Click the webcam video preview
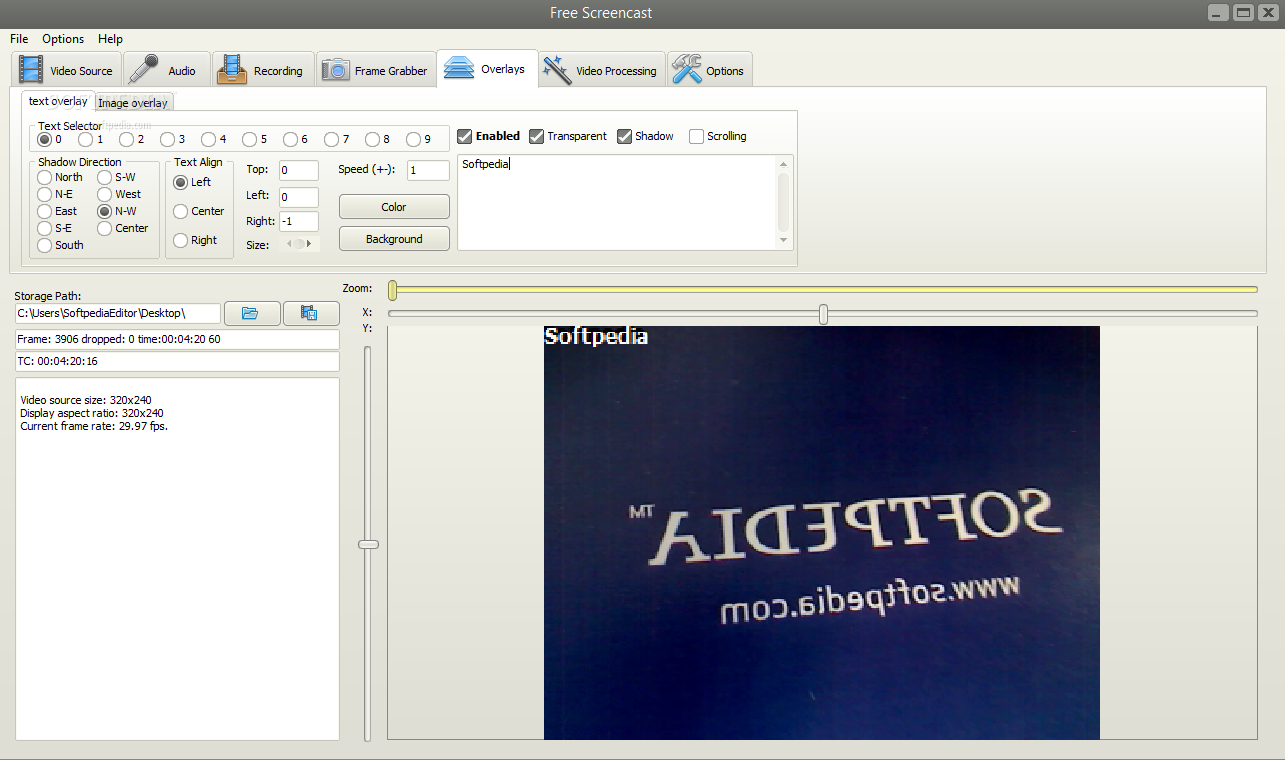The height and width of the screenshot is (760, 1285). tap(822, 533)
